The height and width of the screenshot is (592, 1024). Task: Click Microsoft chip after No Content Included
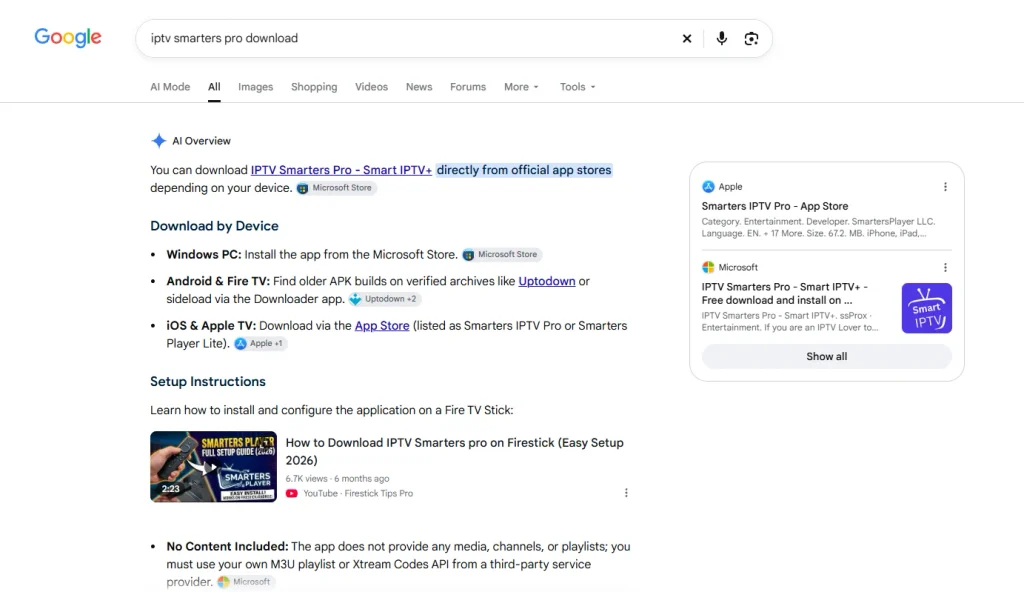click(245, 582)
